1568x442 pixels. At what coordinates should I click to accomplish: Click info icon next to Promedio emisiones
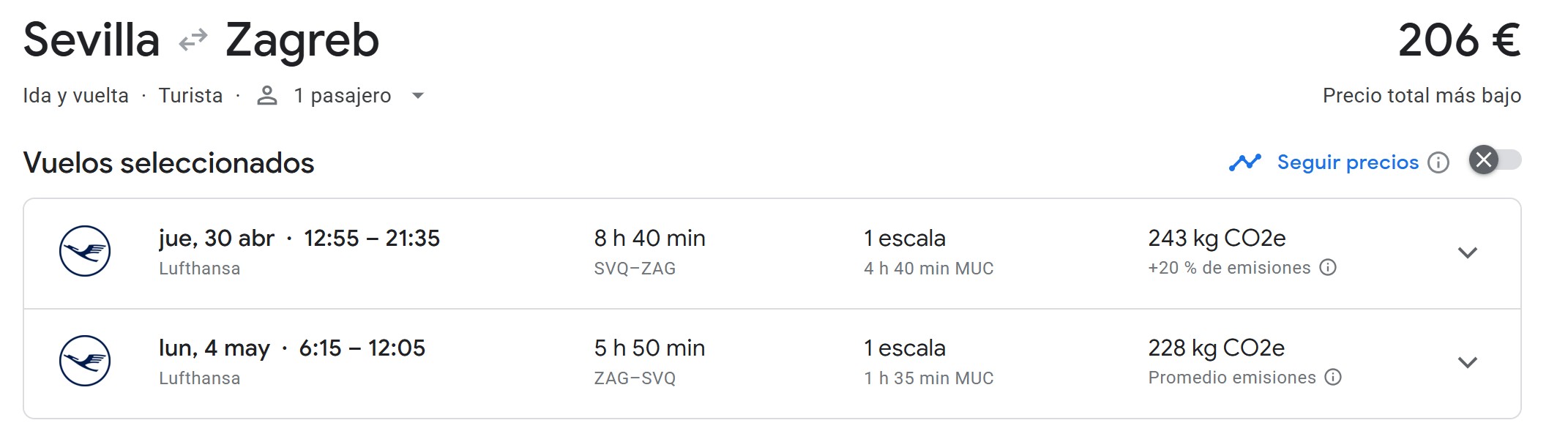1334,378
